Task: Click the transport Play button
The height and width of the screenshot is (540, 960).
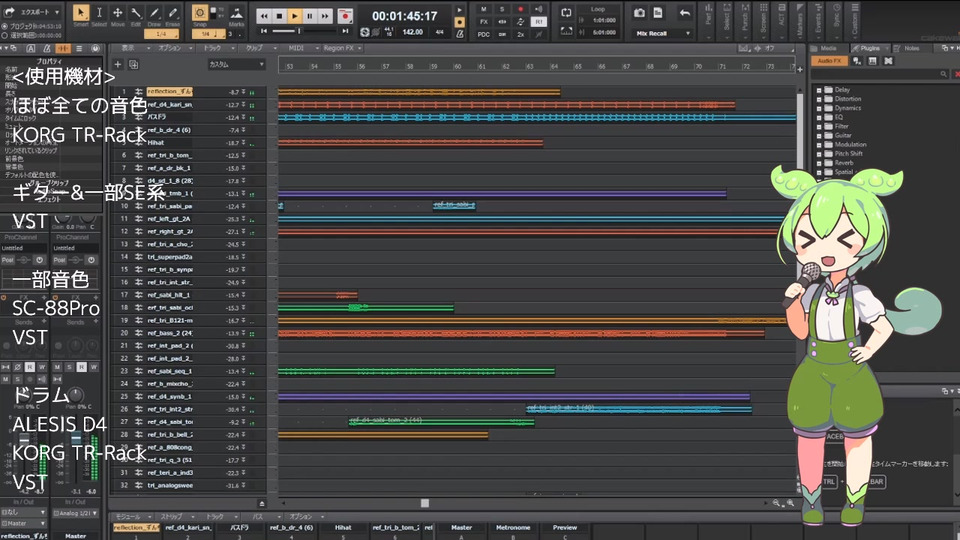Action: tap(294, 16)
